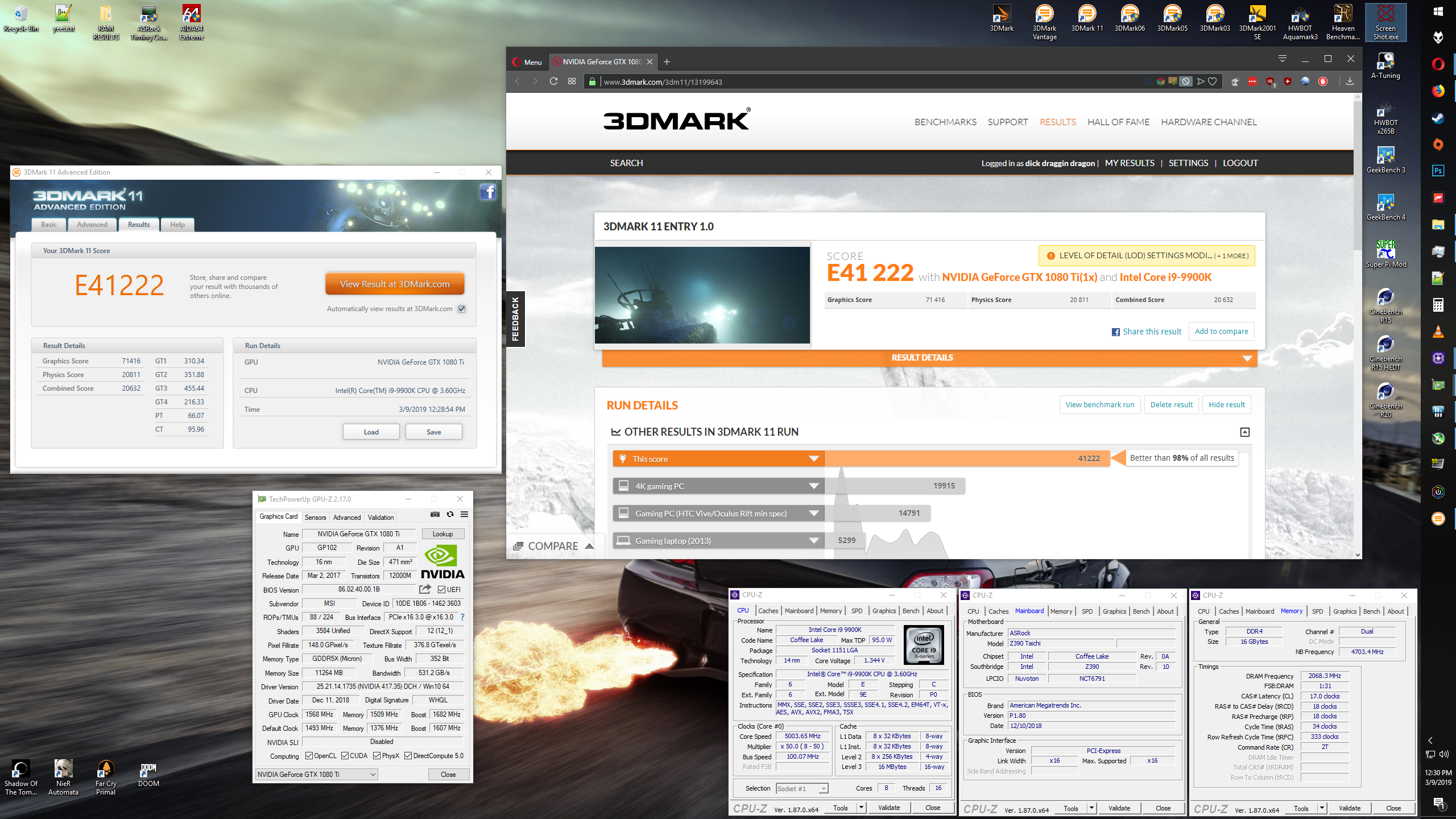The width and height of the screenshot is (1456, 819).
Task: Open Opera speed dial grid icon
Action: tap(572, 81)
